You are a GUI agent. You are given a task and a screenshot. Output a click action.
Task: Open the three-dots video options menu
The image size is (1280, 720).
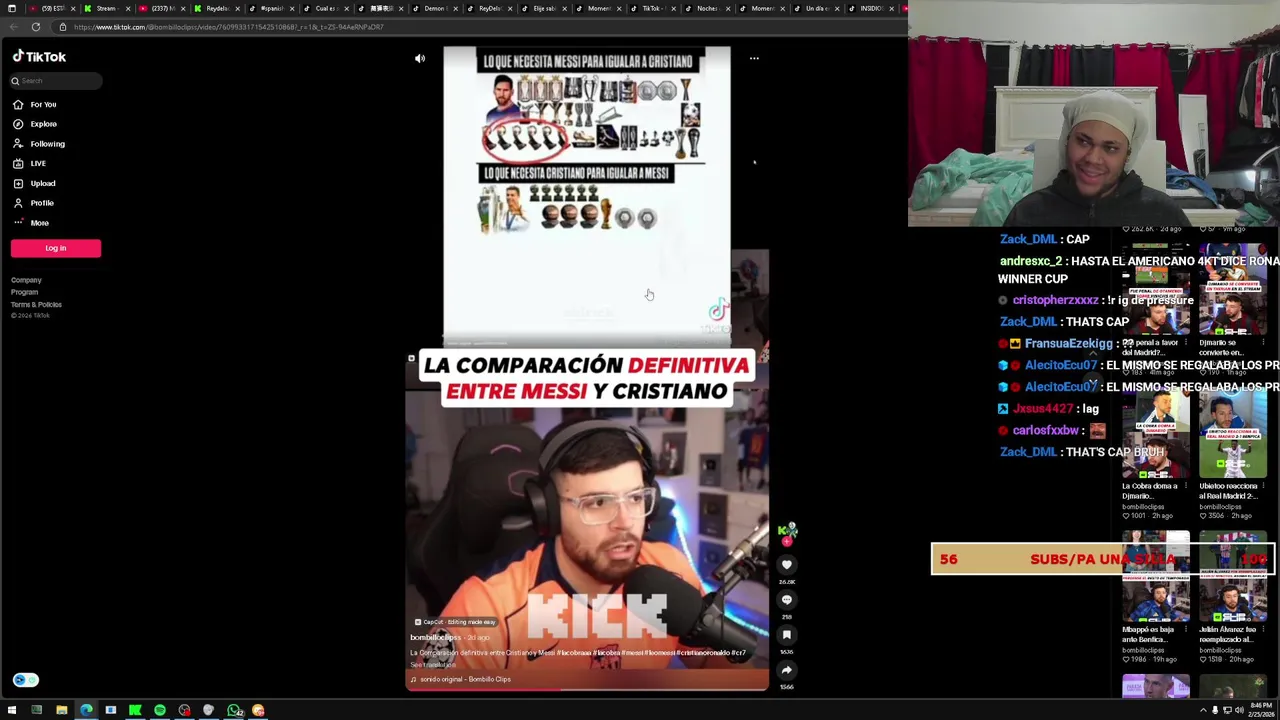tap(754, 59)
